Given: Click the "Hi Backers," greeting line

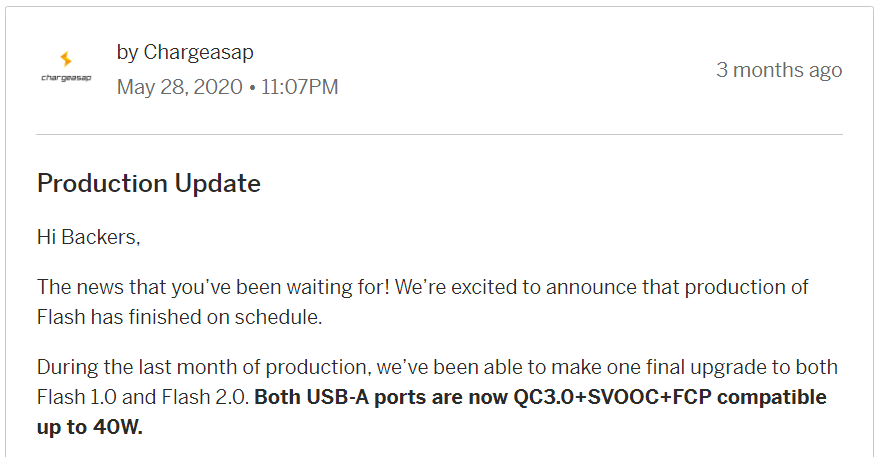Looking at the screenshot, I should (x=88, y=237).
